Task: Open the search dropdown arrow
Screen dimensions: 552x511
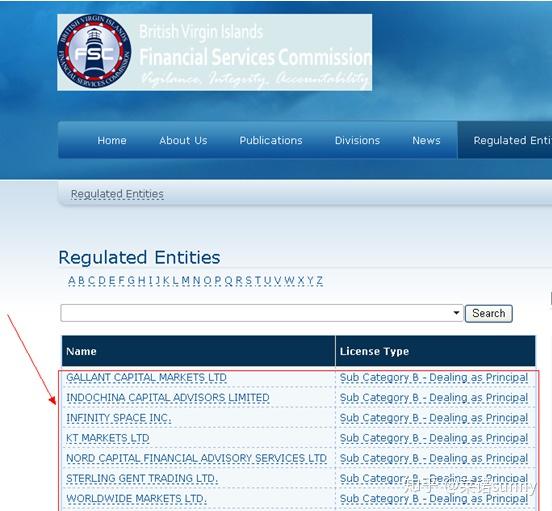Action: (x=456, y=313)
